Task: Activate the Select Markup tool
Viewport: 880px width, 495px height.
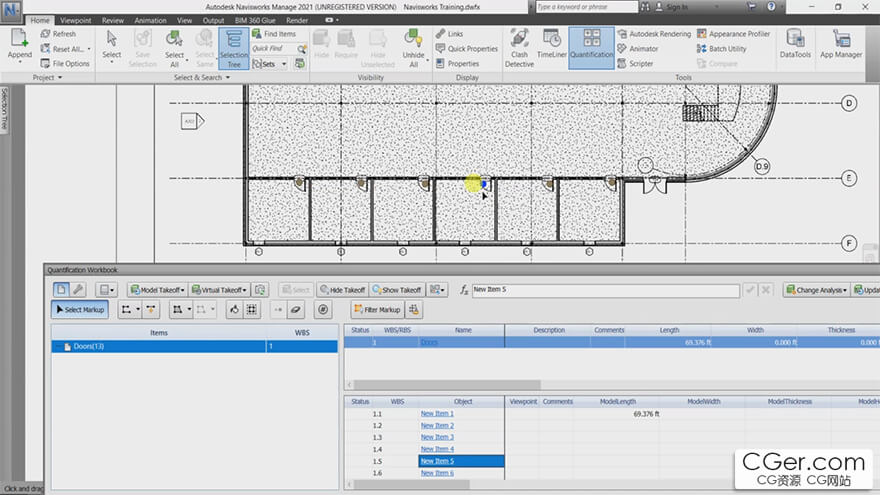Action: [80, 309]
